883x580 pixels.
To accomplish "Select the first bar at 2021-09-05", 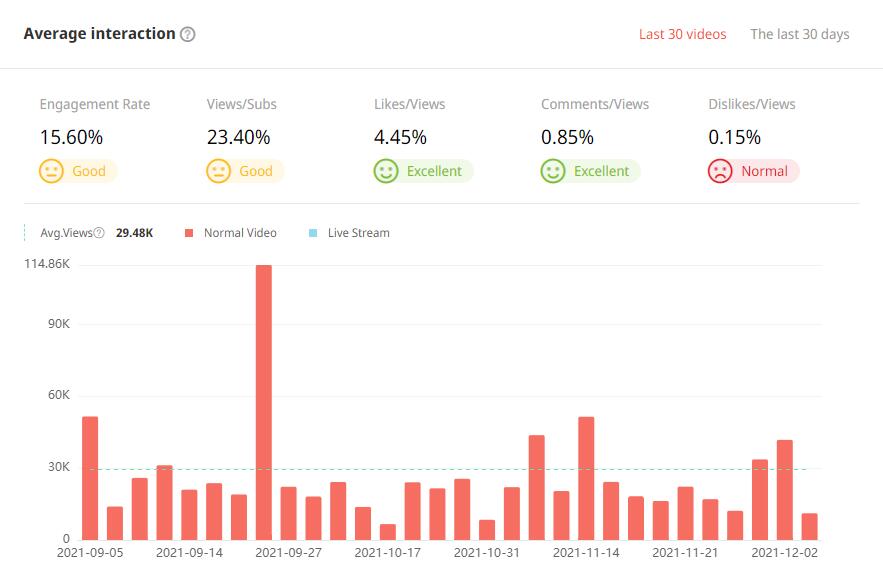I will 90,477.
